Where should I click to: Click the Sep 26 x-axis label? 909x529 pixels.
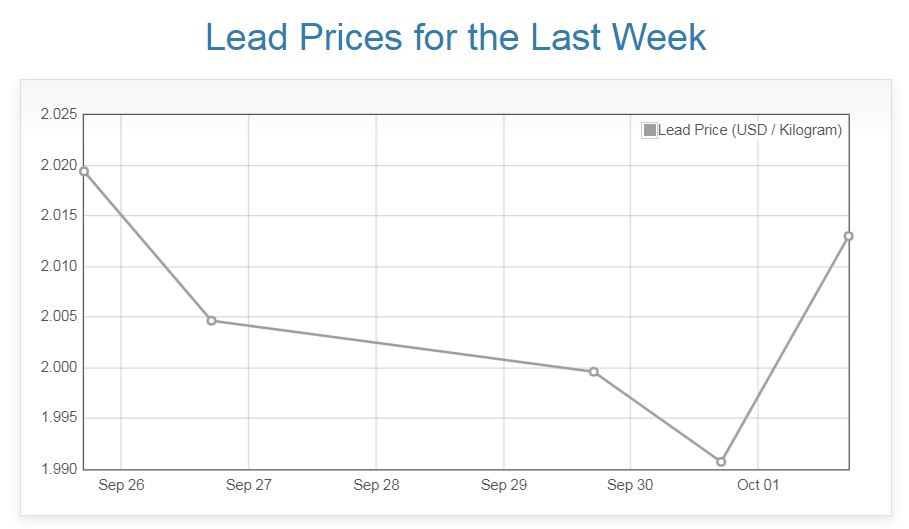click(121, 486)
